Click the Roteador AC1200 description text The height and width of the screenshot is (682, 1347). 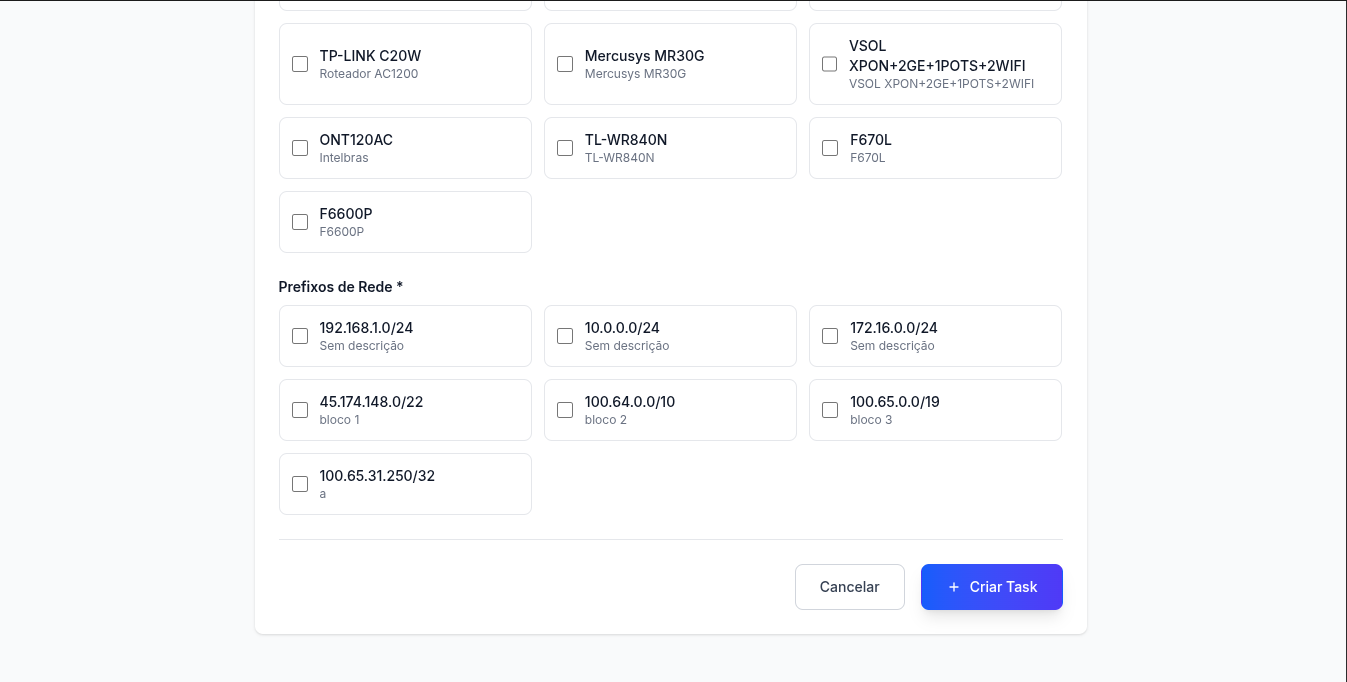[x=368, y=74]
